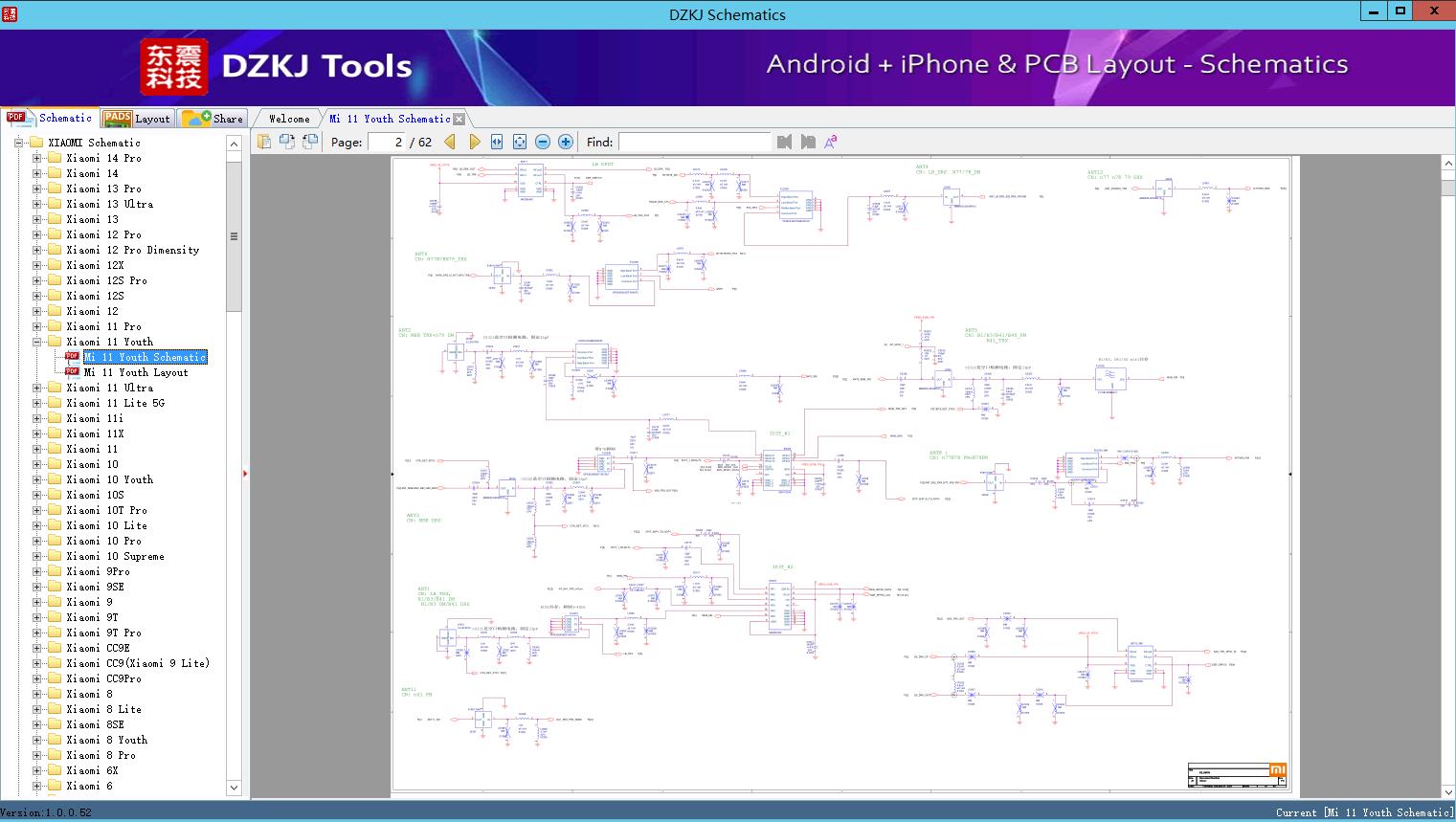Viewport: 1456px width, 822px height.
Task: Collapse the XIAOMI Schematic root node
Action: point(18,143)
